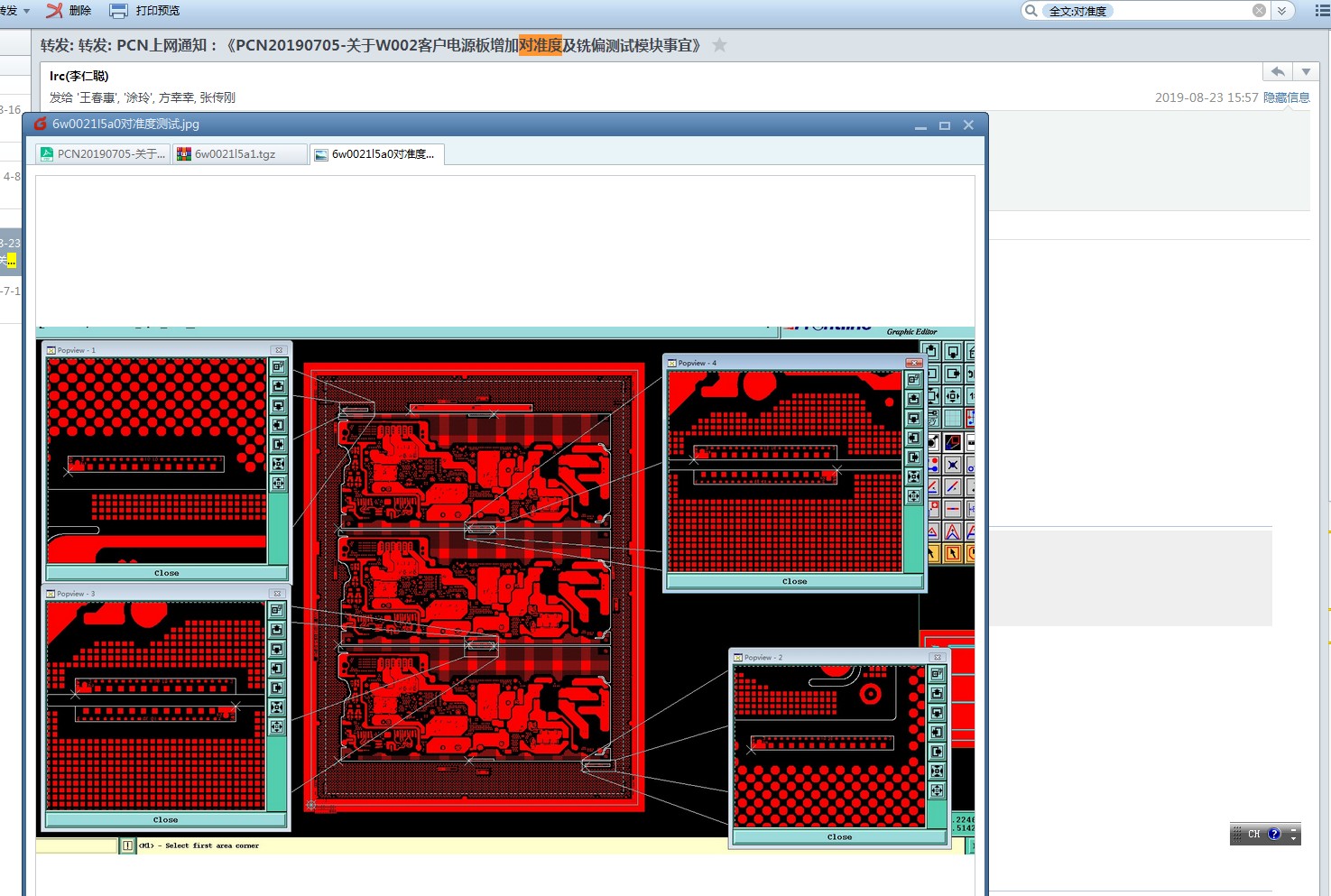Select recipient '王春蕙' in the header

pyautogui.click(x=97, y=97)
